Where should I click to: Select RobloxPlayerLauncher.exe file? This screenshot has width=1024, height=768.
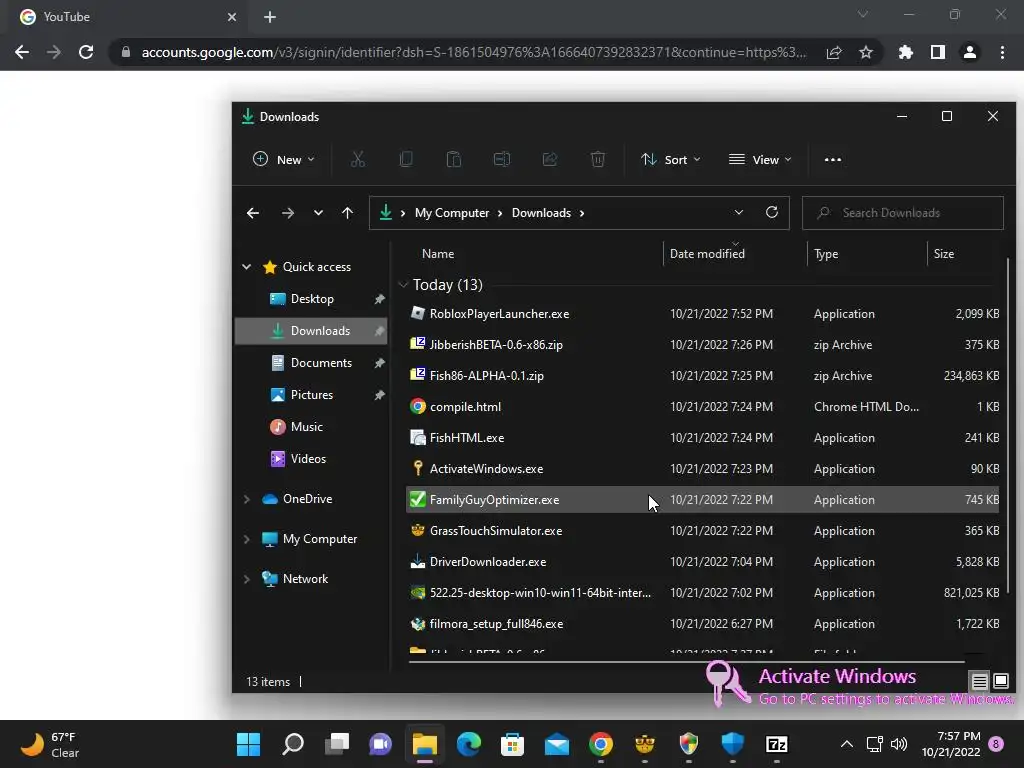click(x=703, y=313)
